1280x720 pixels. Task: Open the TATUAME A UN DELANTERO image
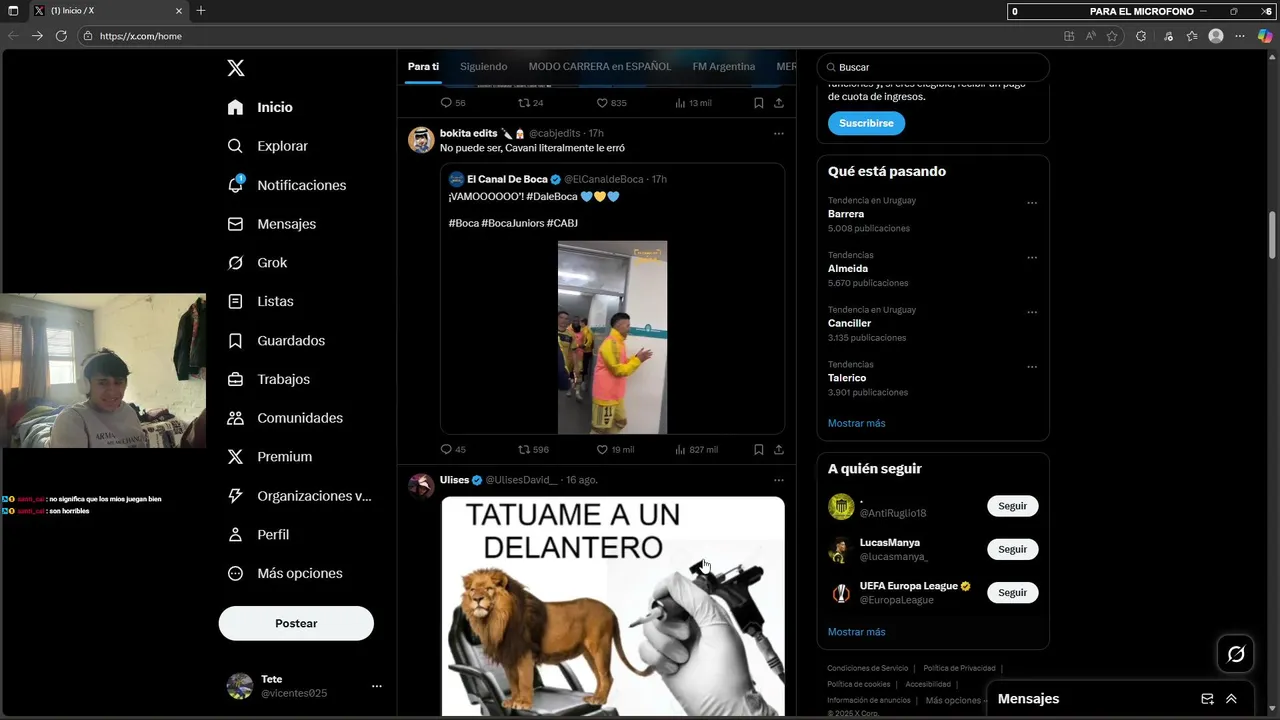(x=613, y=606)
